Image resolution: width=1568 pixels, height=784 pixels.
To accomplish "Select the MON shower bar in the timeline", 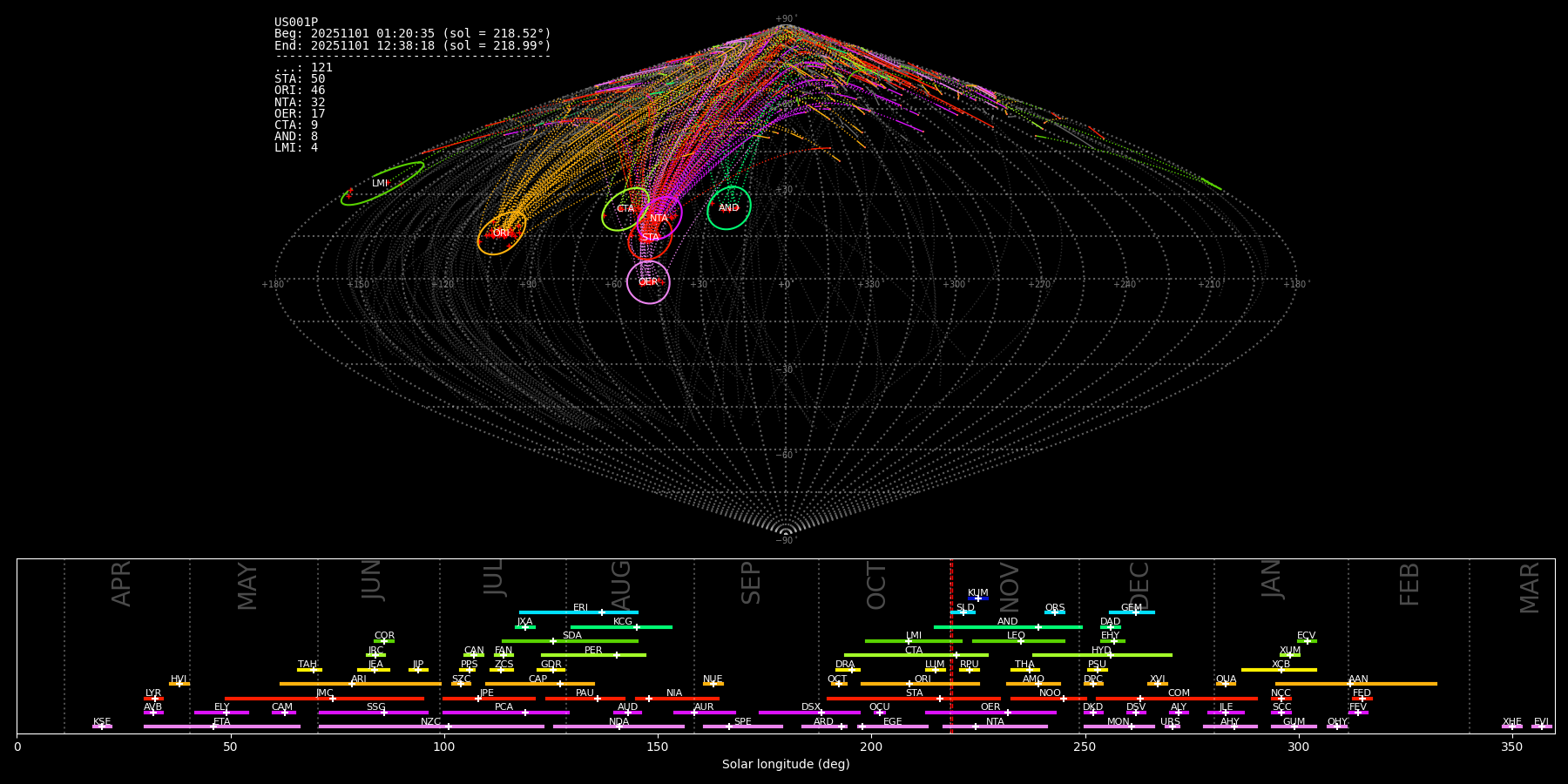I will [x=1119, y=727].
